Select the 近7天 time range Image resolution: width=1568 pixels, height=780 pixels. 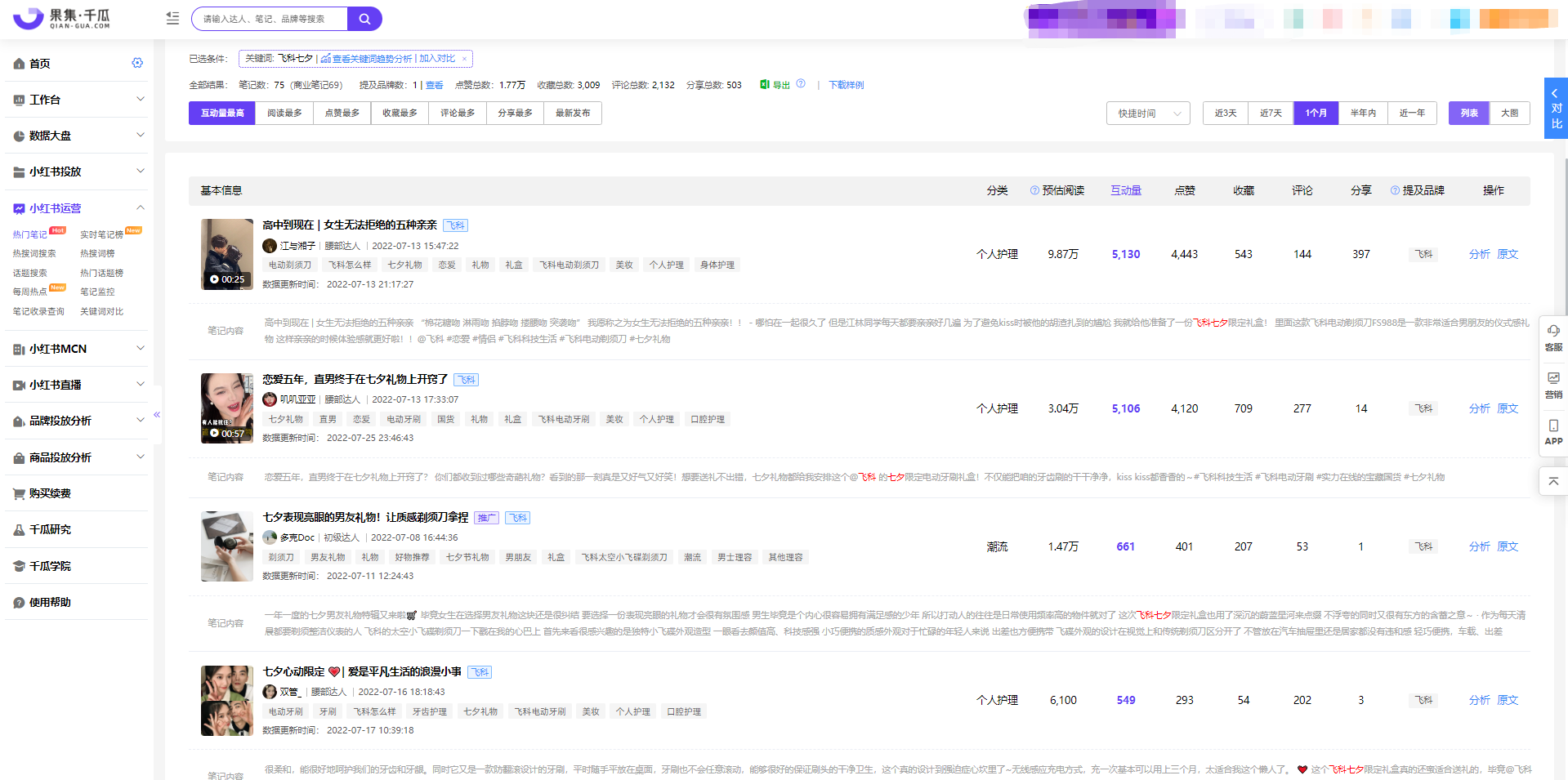(x=1271, y=114)
